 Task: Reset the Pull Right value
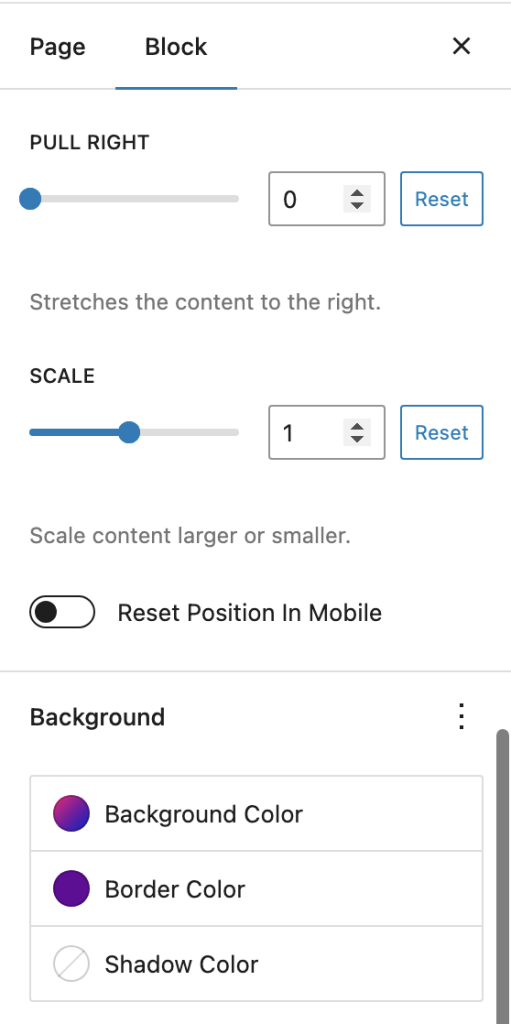(x=442, y=199)
